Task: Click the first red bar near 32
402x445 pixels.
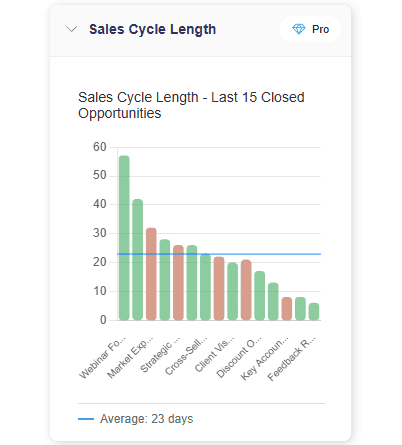Action: coord(151,274)
